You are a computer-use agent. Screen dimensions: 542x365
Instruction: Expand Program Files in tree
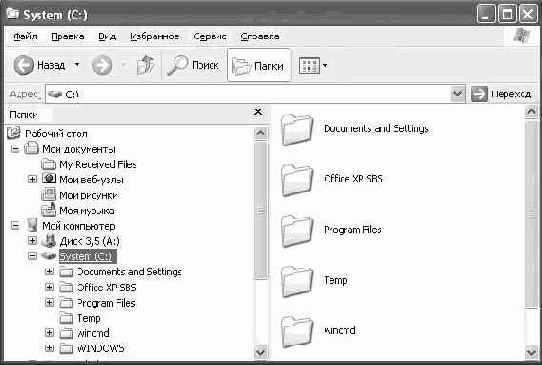49,303
